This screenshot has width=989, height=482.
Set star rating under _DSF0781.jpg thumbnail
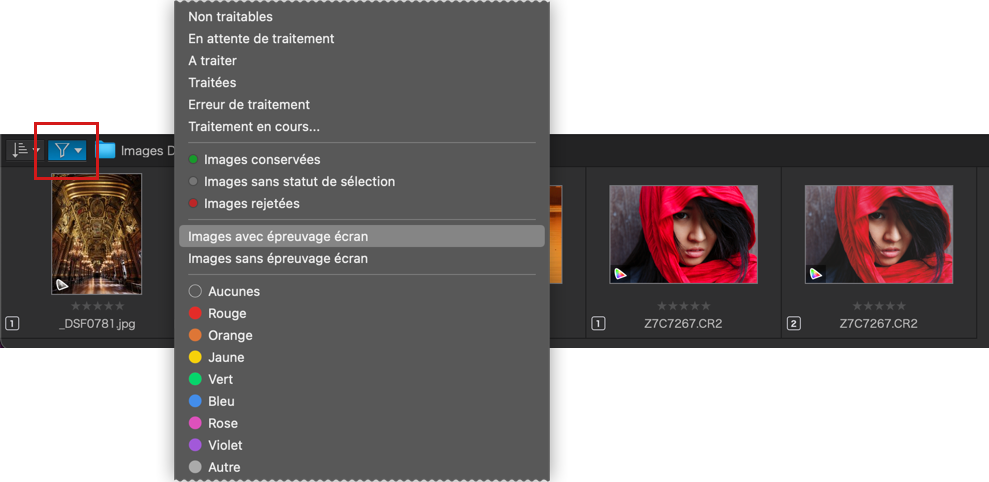[97, 306]
